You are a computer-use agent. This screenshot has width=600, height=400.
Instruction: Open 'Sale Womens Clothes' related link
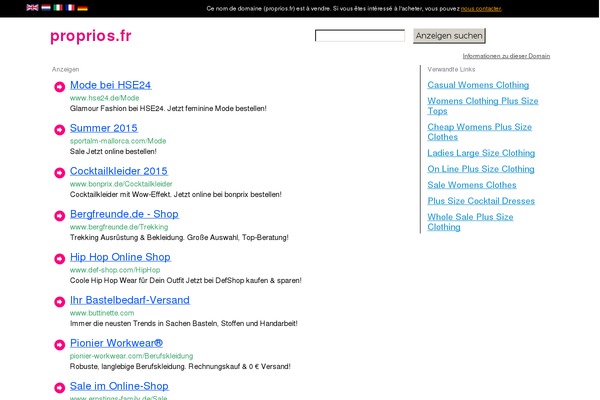coord(472,185)
